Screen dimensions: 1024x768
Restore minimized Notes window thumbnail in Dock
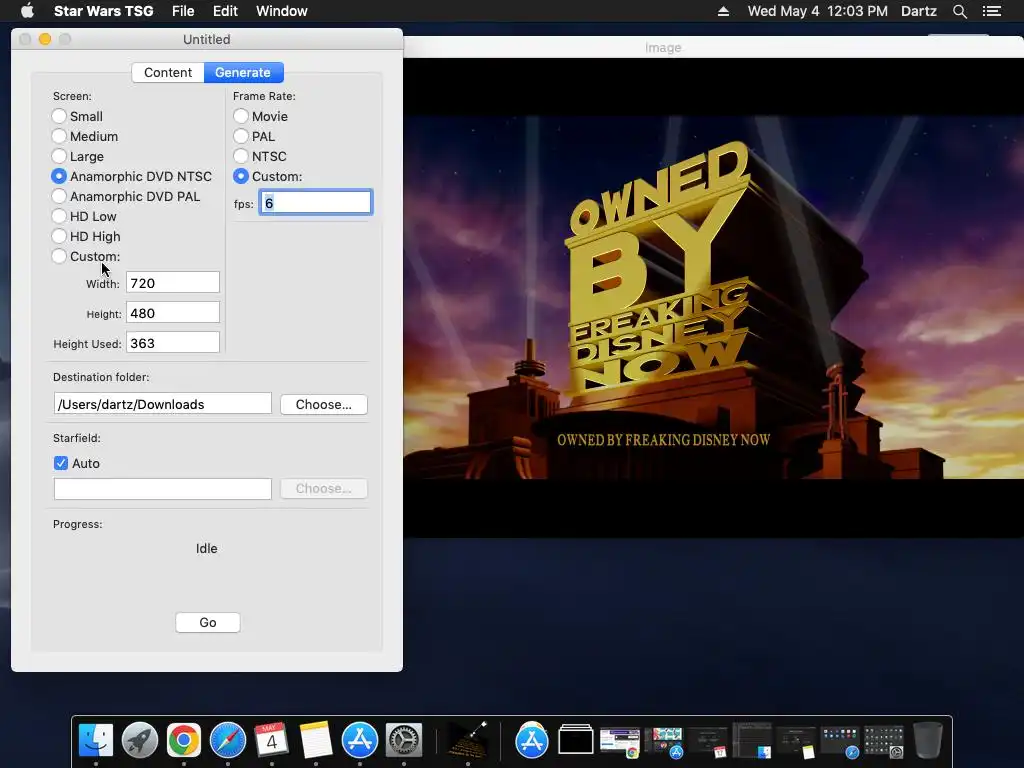click(x=795, y=742)
